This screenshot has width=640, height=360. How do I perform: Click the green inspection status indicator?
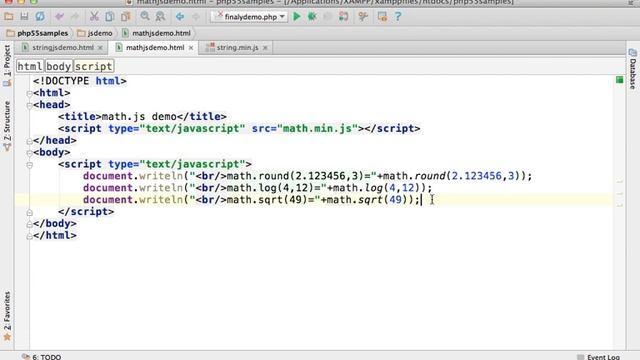(619, 80)
